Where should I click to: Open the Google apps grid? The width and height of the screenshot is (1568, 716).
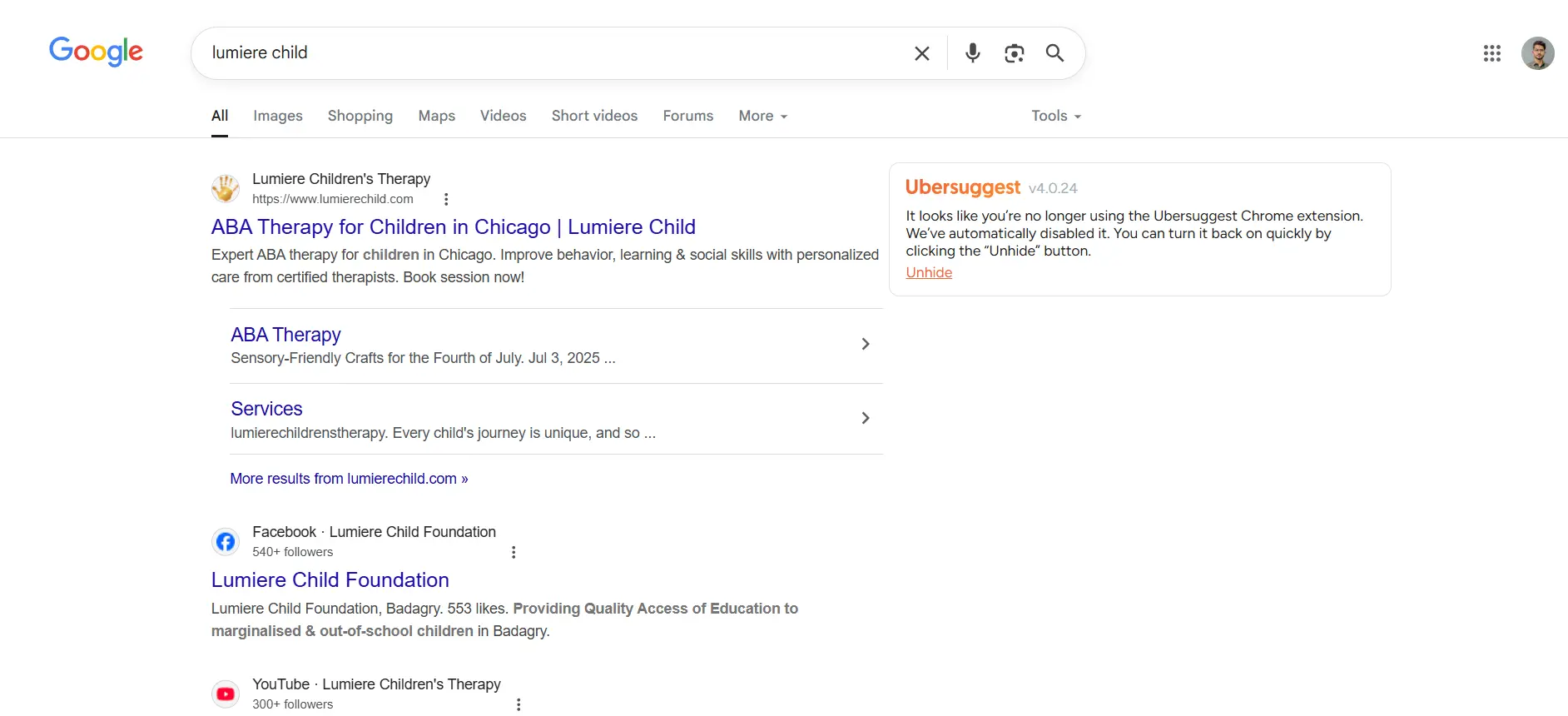[1492, 53]
